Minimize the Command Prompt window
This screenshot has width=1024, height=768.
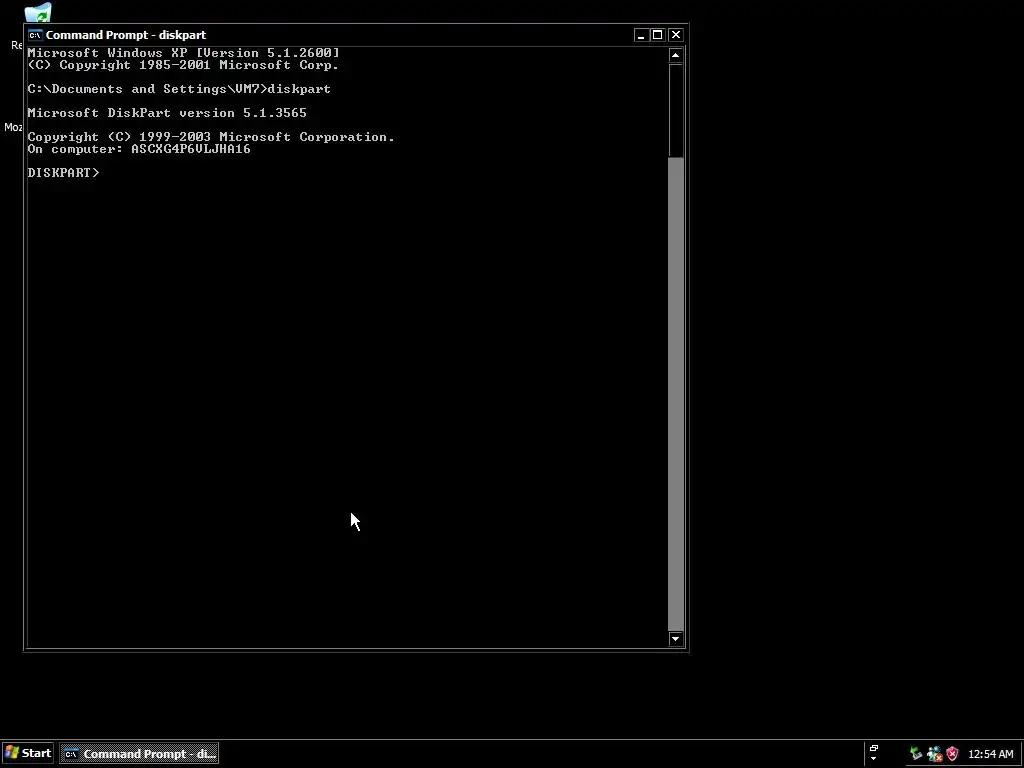(641, 35)
